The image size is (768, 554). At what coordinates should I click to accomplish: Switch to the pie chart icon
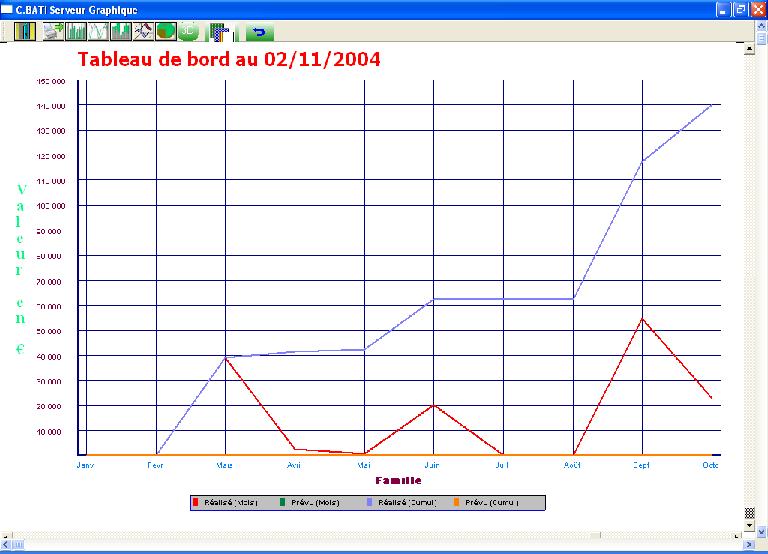tap(166, 31)
